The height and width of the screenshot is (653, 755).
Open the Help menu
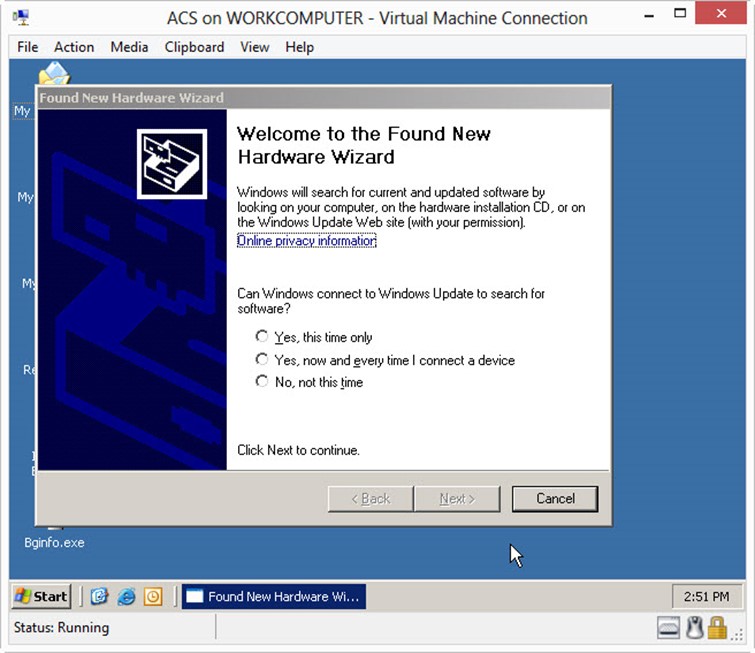[299, 47]
